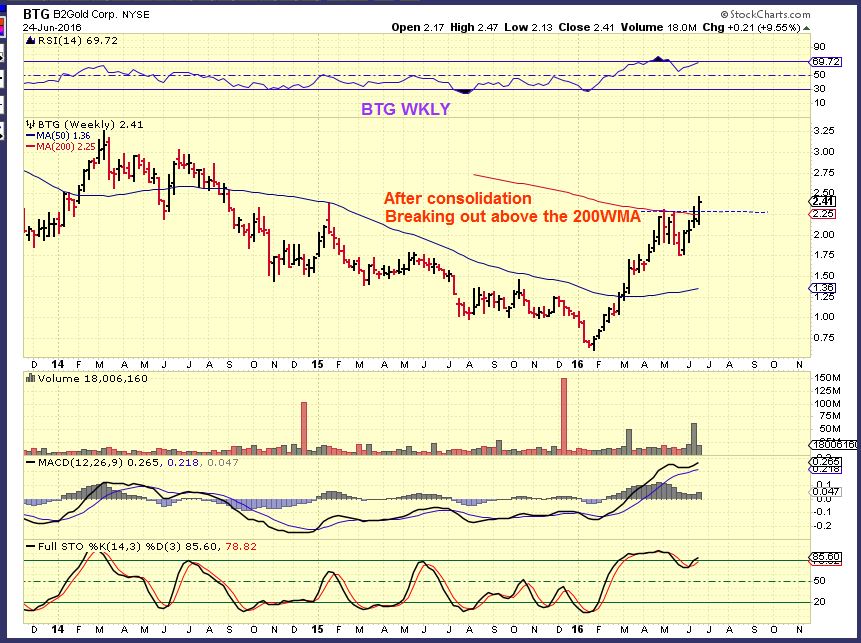Image resolution: width=861 pixels, height=643 pixels.
Task: Click the Chg +0.21 (+9.55%) value
Action: coord(751,27)
